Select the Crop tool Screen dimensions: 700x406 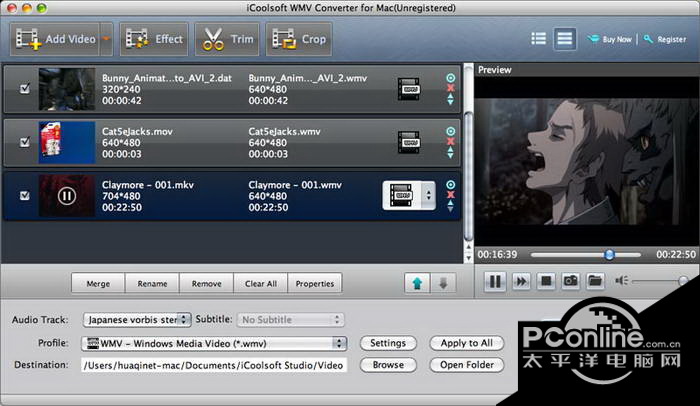point(300,39)
